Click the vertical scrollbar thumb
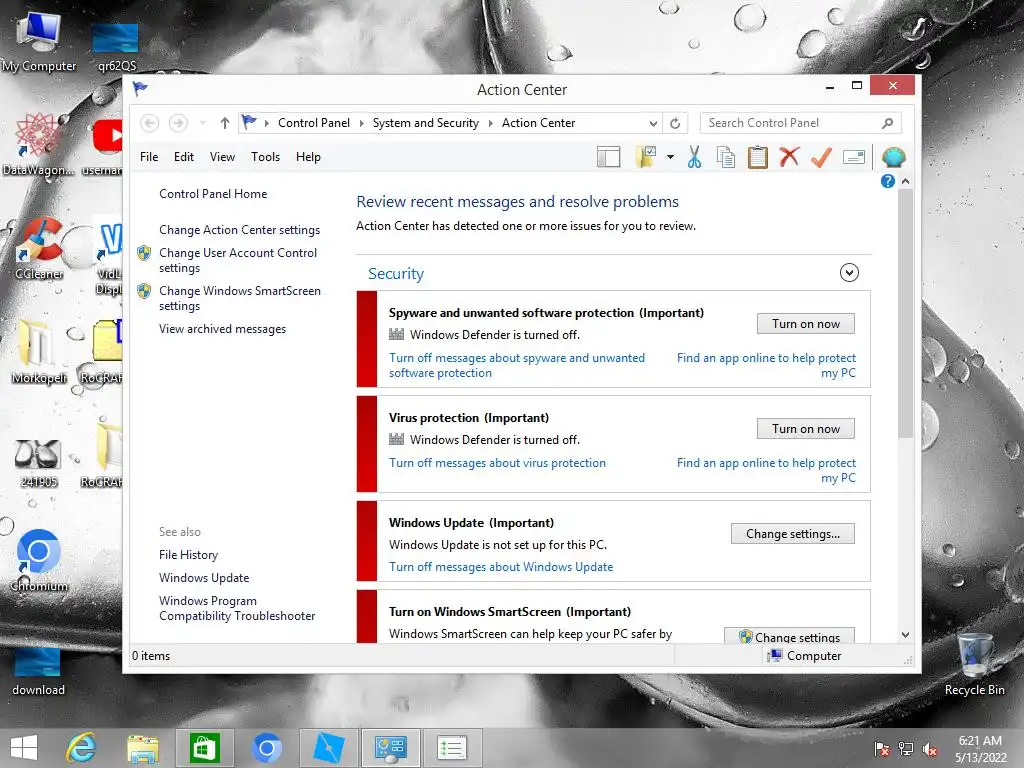The height and width of the screenshot is (768, 1024). coord(905,313)
